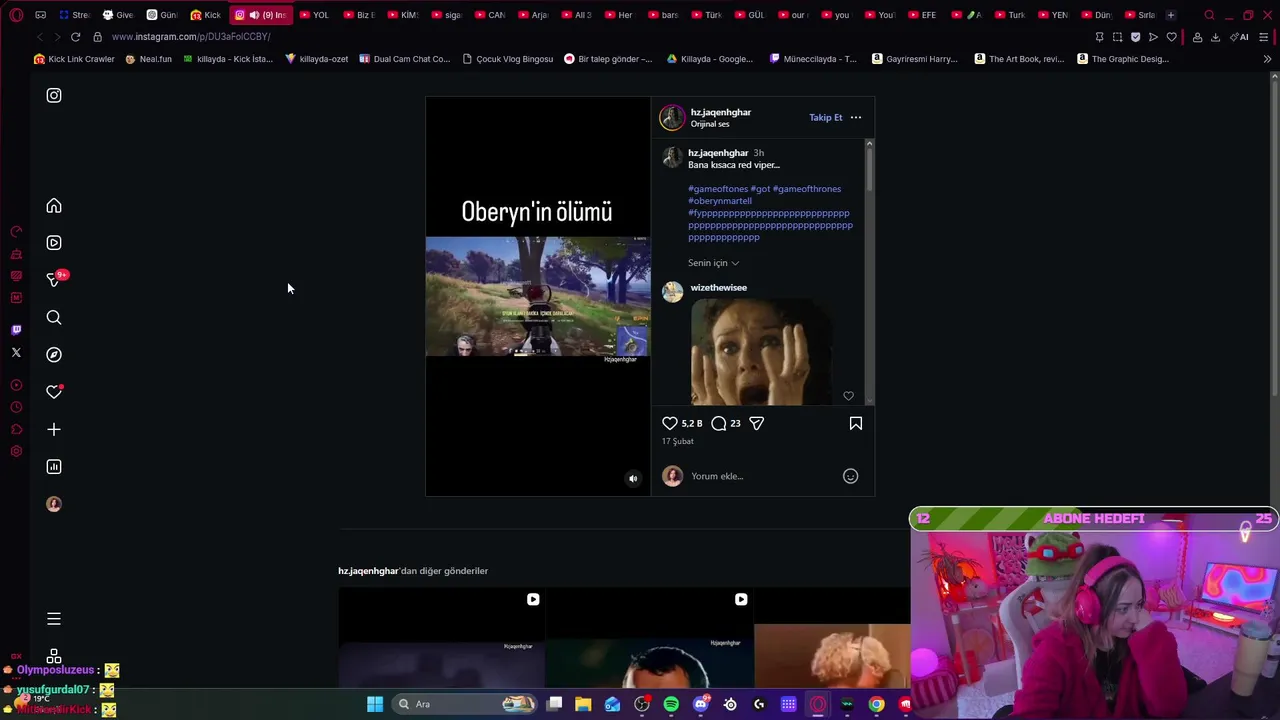The height and width of the screenshot is (720, 1280).
Task: Switch to the Kick browser tab
Action: (206, 15)
